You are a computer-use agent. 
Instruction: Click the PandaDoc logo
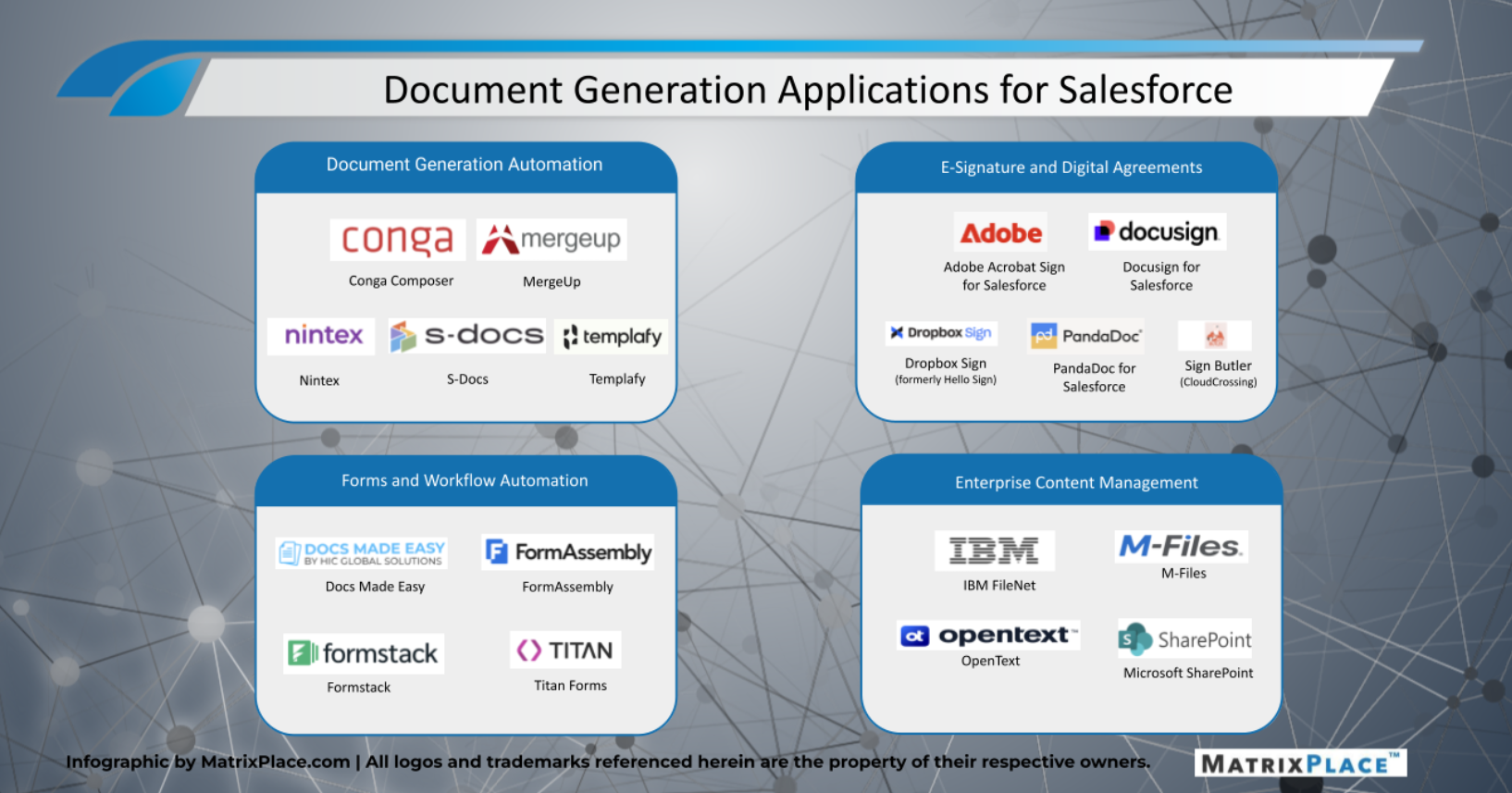click(x=1086, y=336)
